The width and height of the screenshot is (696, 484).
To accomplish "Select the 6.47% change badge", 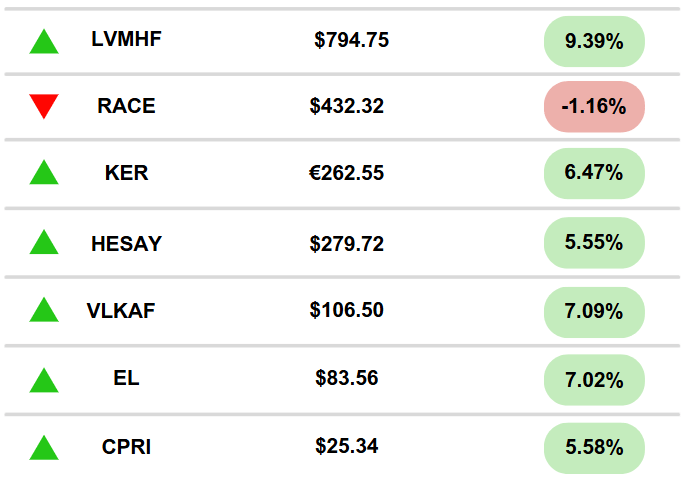I will 594,173.
